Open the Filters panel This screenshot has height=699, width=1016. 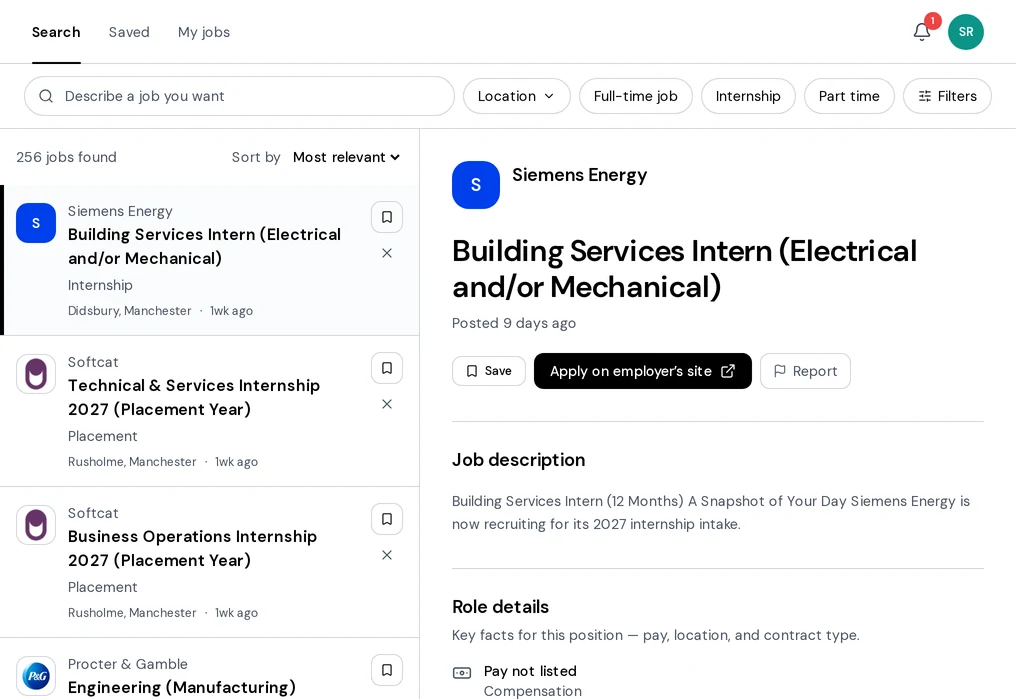tap(947, 96)
